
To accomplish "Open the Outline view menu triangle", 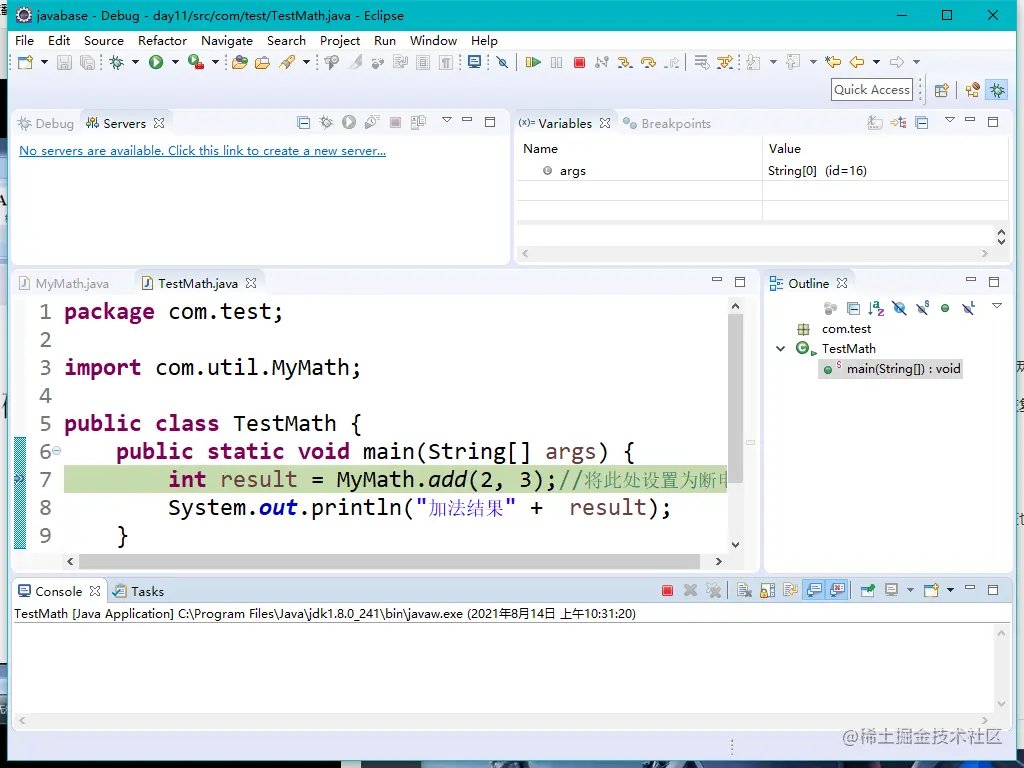I will point(997,306).
